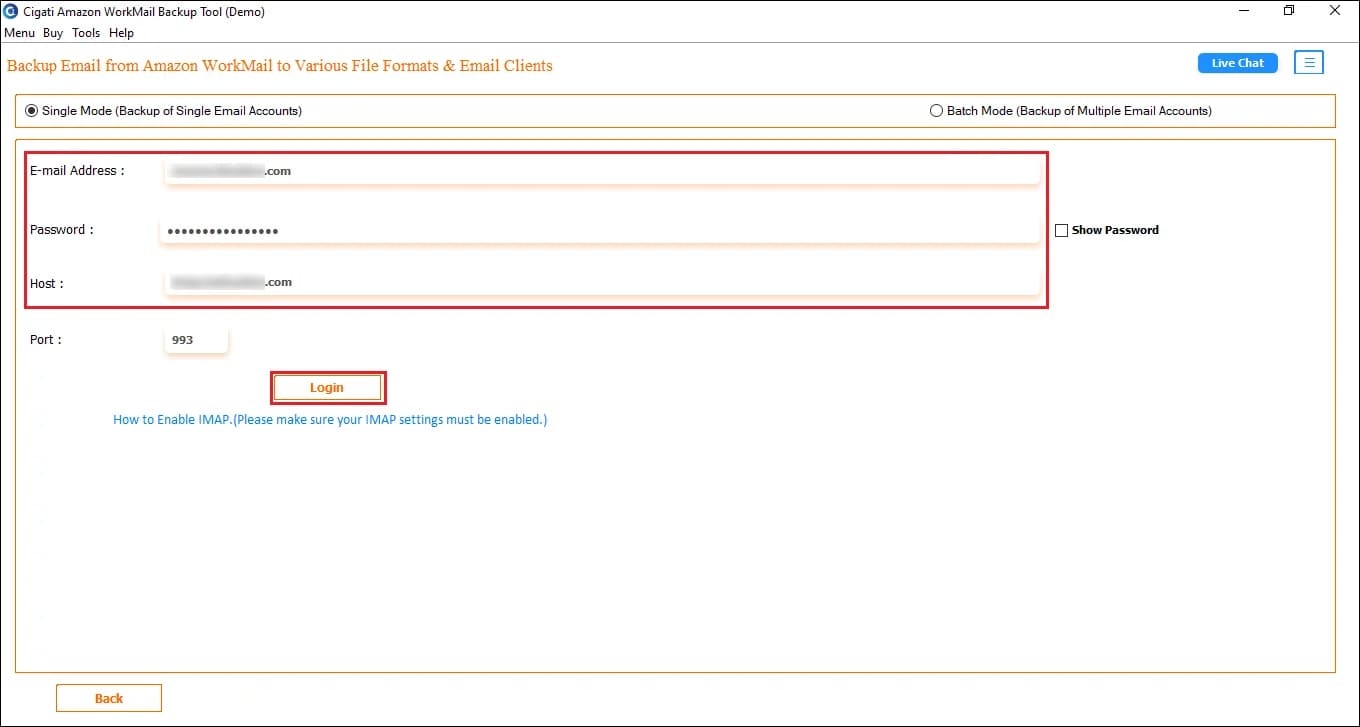Click the 'Port :' label
1360x727 pixels.
tap(46, 340)
